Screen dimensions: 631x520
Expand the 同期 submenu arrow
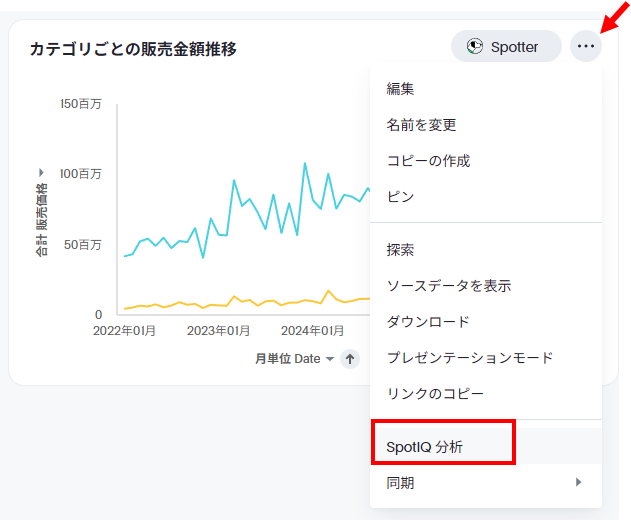(578, 483)
